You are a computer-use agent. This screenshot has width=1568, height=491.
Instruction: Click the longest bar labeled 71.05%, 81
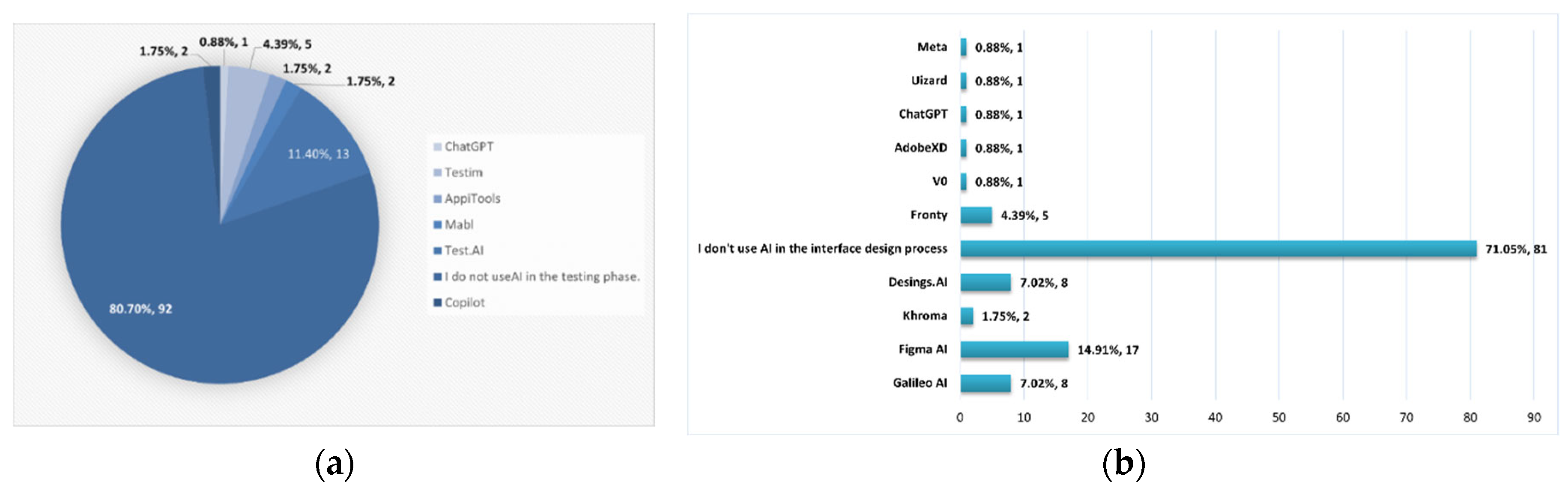point(1217,248)
